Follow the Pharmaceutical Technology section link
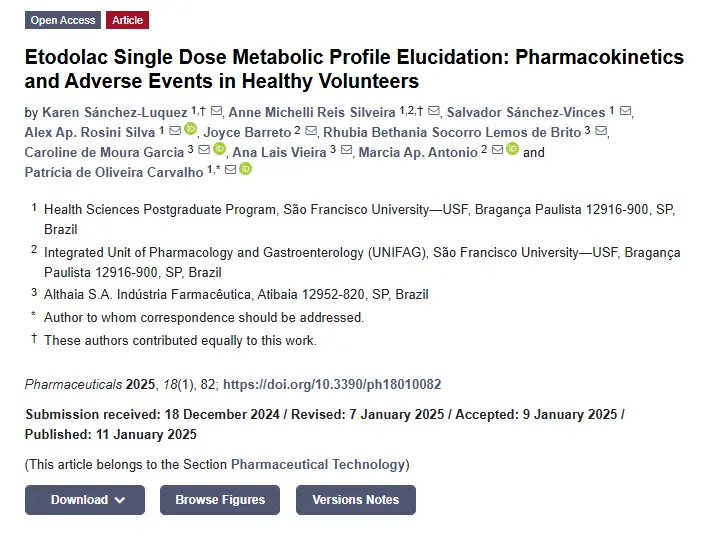 pos(318,464)
